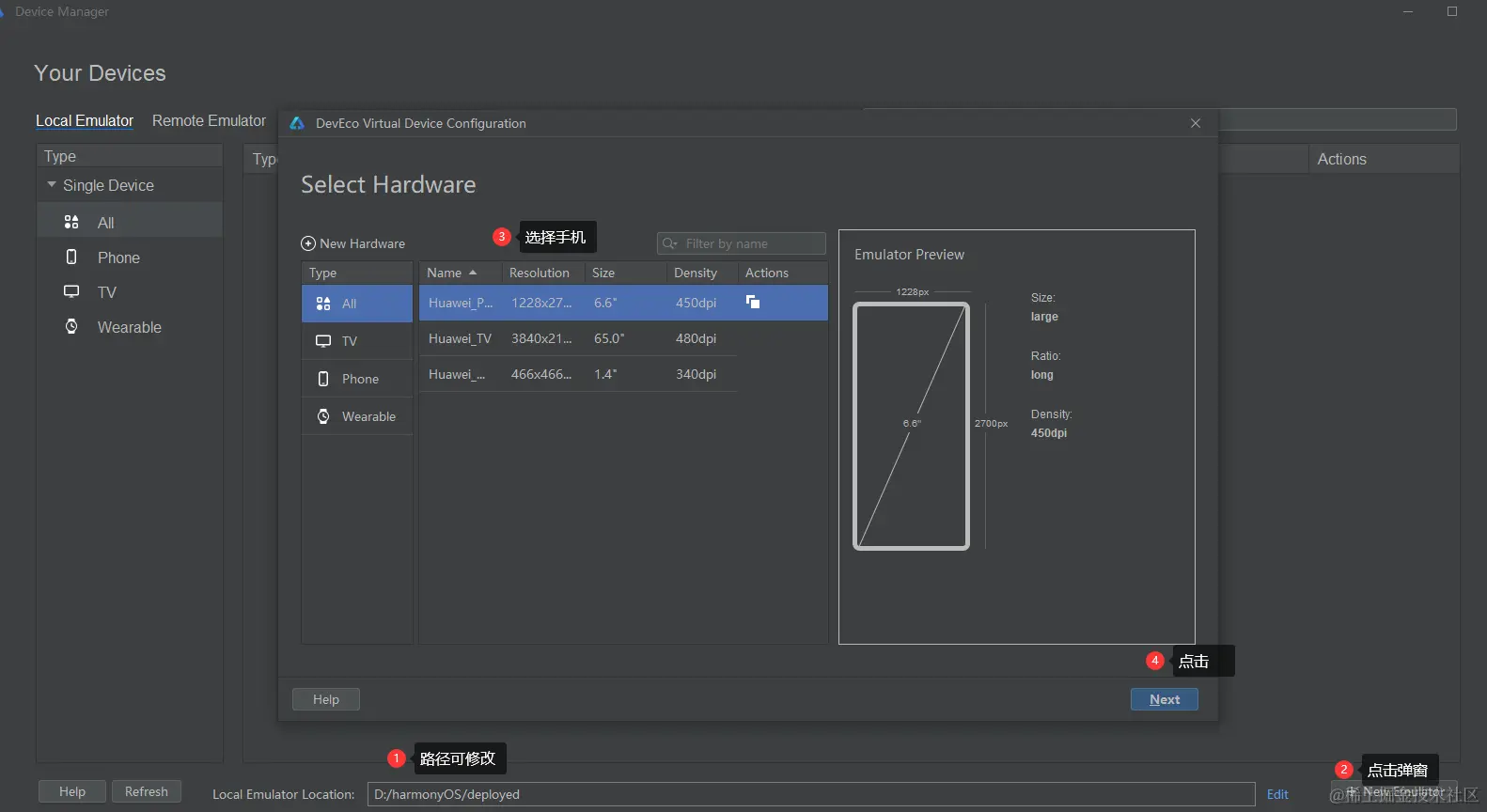This screenshot has height=812, width=1487.
Task: Click the search icon in filter field
Action: click(x=669, y=243)
